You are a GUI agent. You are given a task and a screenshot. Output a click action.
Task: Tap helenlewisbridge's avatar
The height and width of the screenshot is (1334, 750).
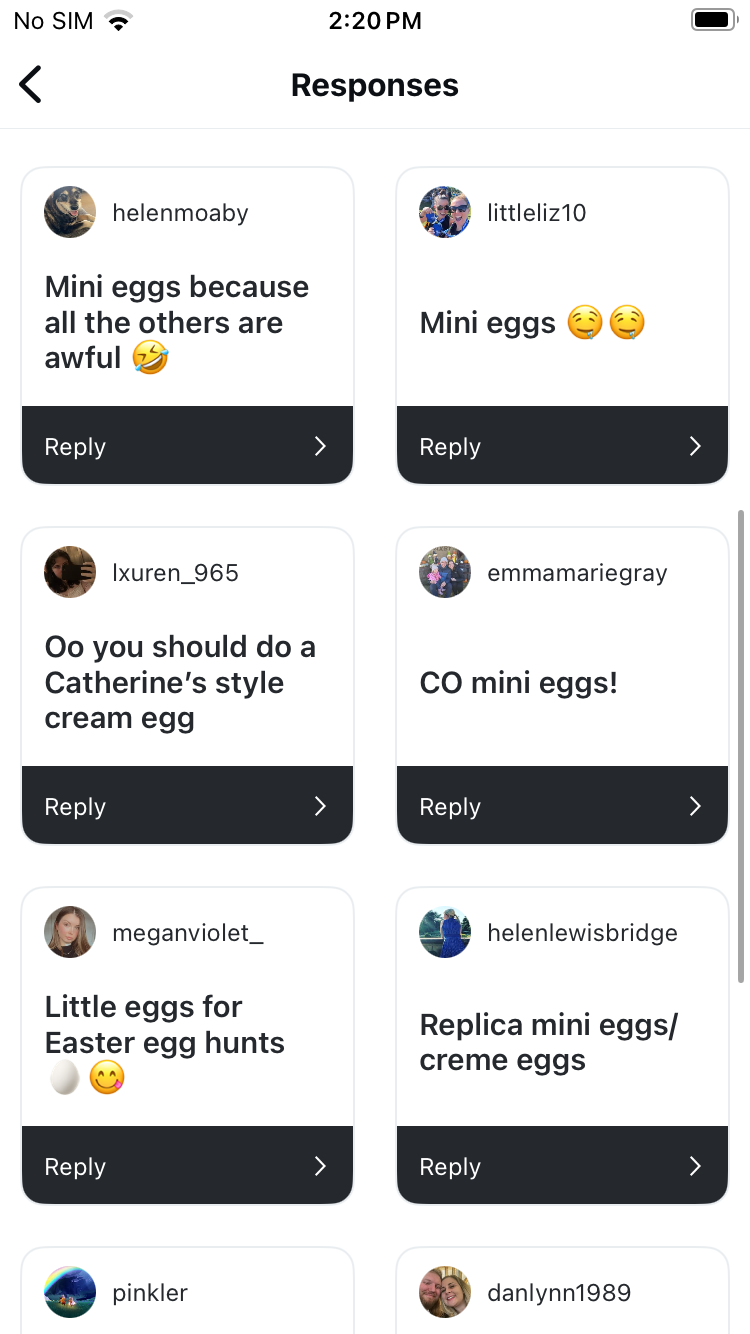coord(445,932)
